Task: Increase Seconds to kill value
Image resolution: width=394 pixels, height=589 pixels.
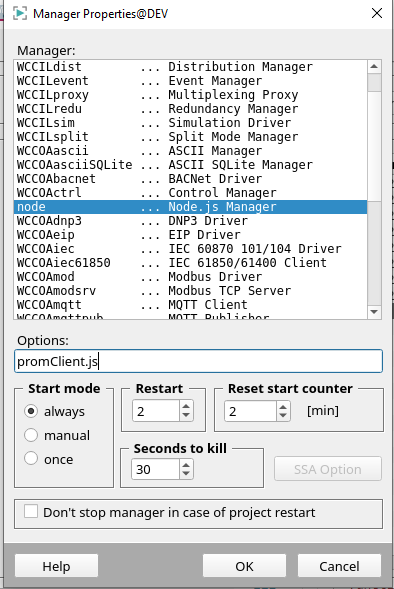Action: coord(186,464)
